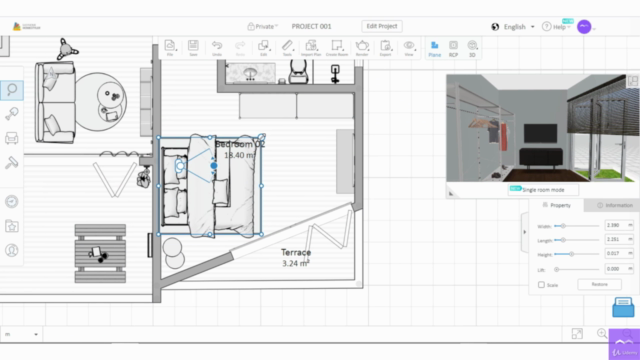Open the ruler Tools icon
Screen dimensions: 640x360
287,48
